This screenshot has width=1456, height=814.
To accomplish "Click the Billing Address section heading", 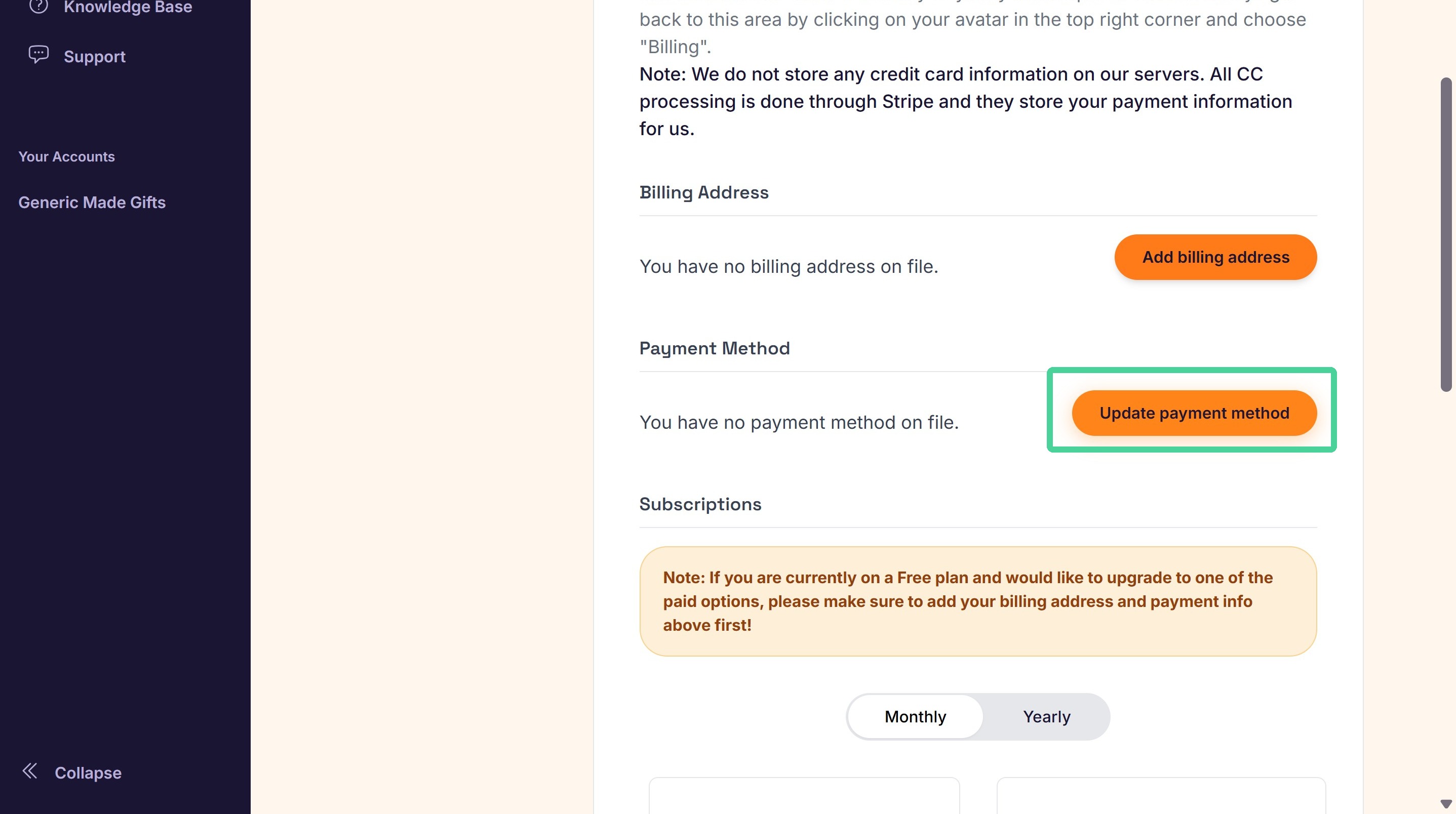I will (x=704, y=193).
